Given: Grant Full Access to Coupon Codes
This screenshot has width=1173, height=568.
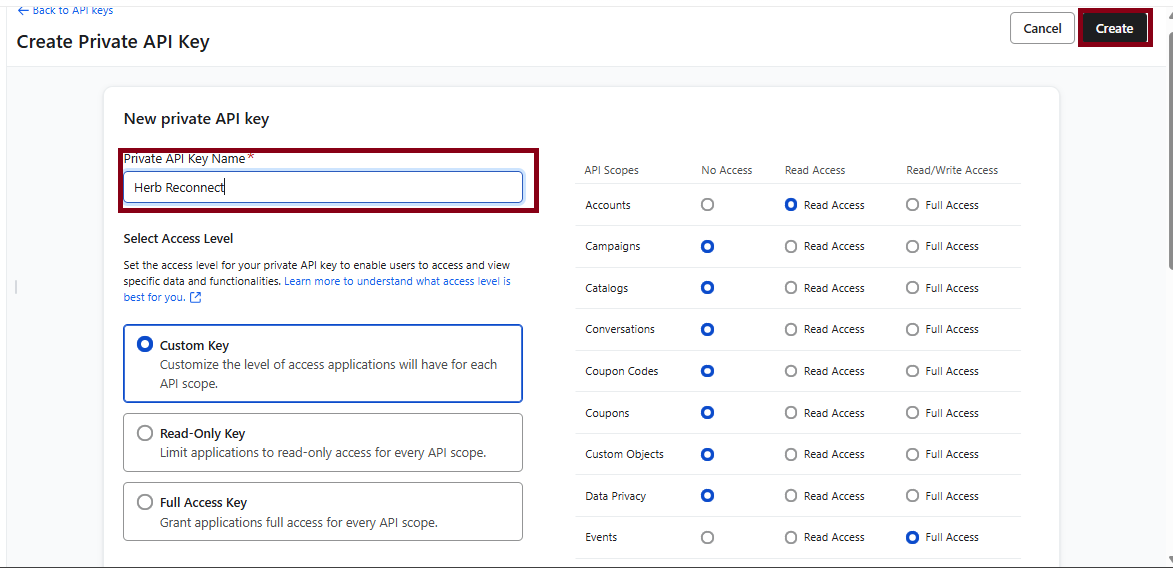Looking at the screenshot, I should pos(912,371).
